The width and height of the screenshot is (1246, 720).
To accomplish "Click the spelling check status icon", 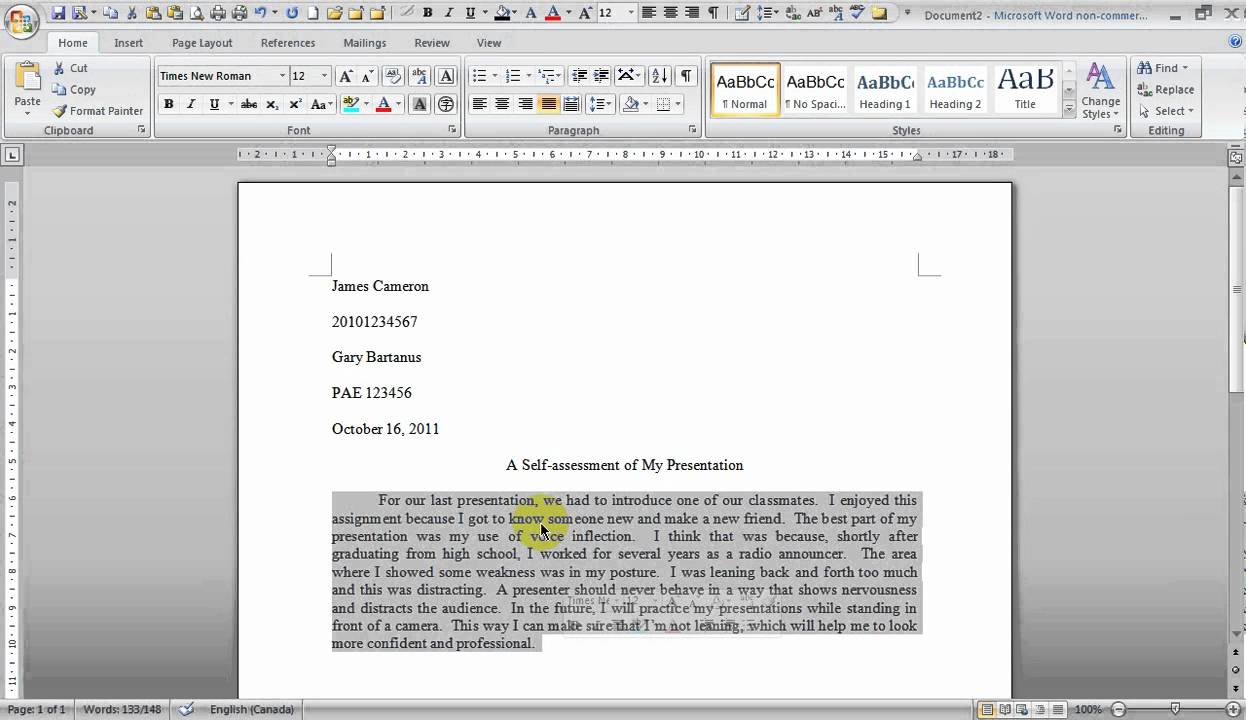I will [187, 709].
